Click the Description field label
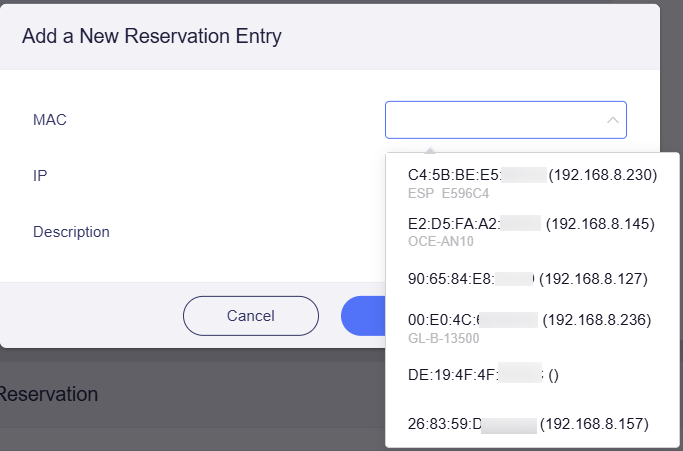Image resolution: width=683 pixels, height=451 pixels. tap(71, 231)
